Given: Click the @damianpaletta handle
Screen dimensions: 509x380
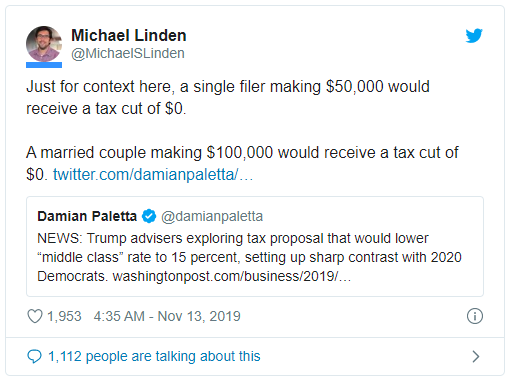Looking at the screenshot, I should [x=212, y=216].
